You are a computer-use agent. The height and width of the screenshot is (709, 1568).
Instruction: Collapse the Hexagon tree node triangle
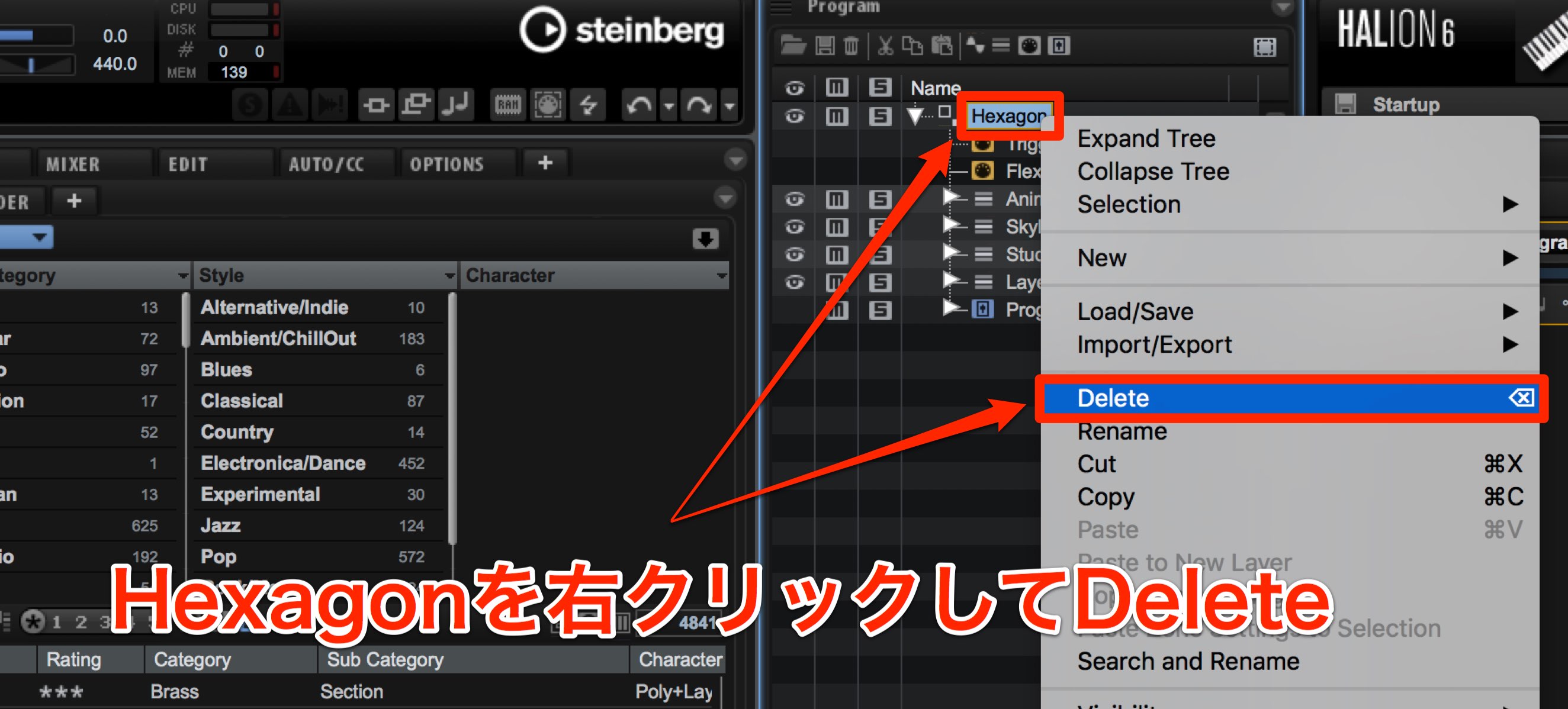click(x=914, y=115)
